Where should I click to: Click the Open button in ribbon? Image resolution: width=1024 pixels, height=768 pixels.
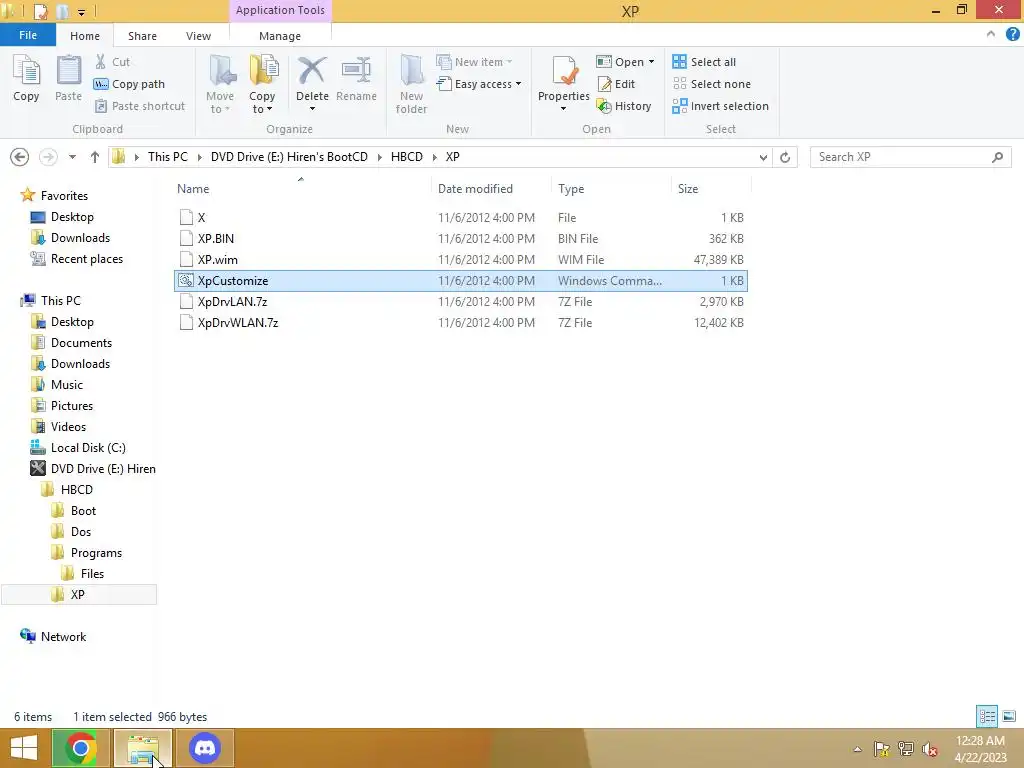point(620,62)
